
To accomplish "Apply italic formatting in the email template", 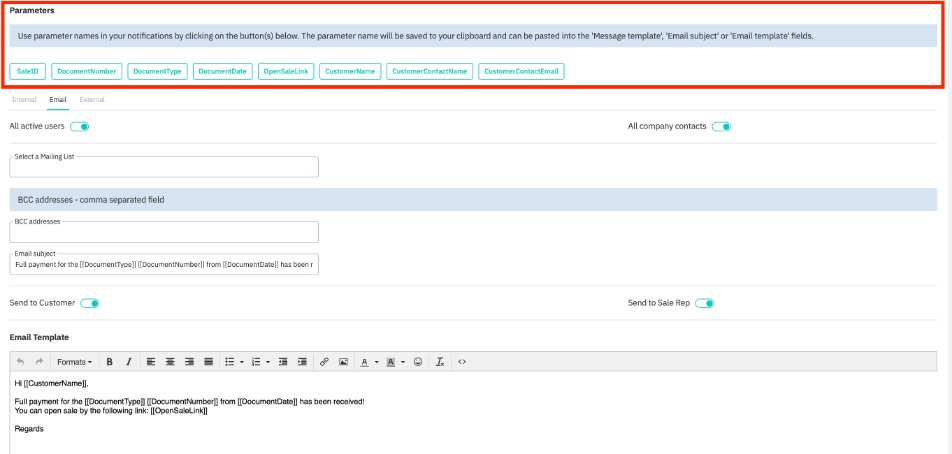I will pos(126,362).
